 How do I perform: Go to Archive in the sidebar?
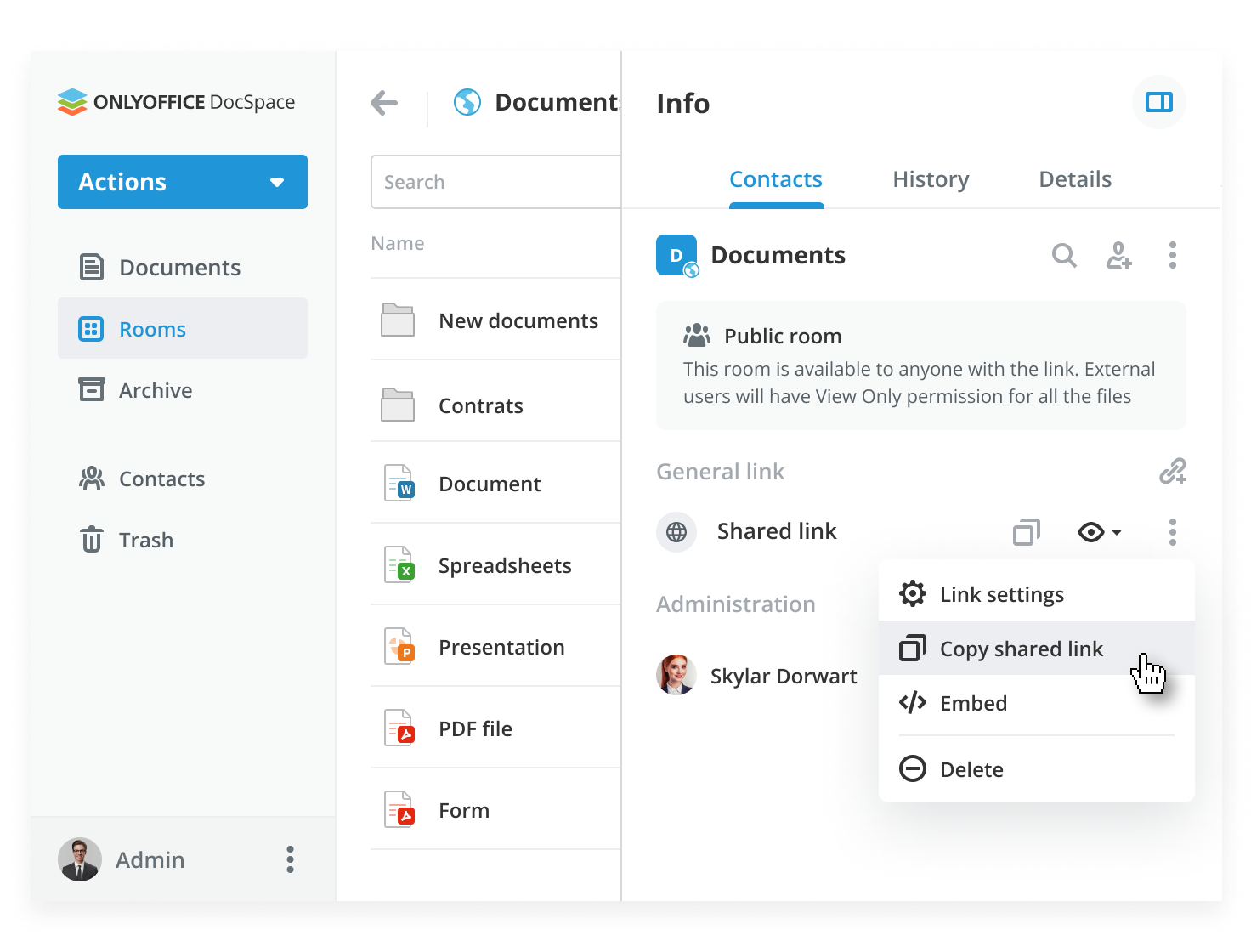point(155,390)
